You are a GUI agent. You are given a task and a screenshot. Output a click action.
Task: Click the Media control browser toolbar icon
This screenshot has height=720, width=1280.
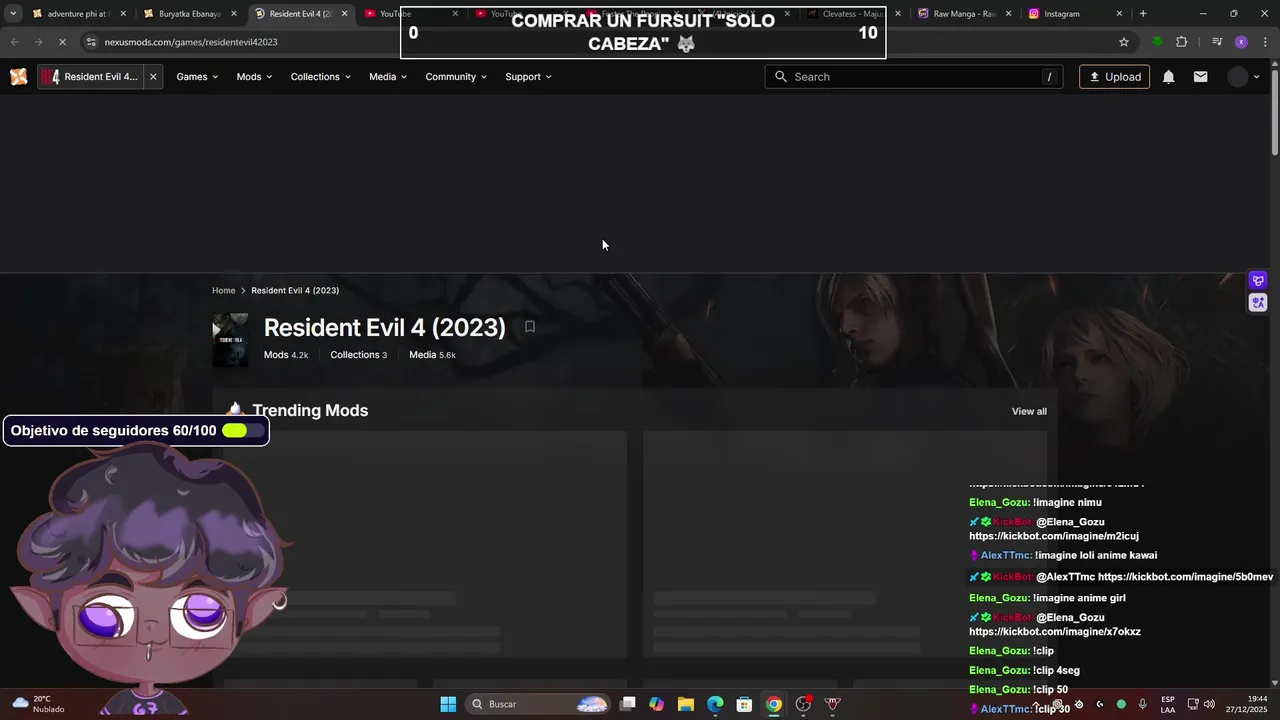[x=1217, y=42]
